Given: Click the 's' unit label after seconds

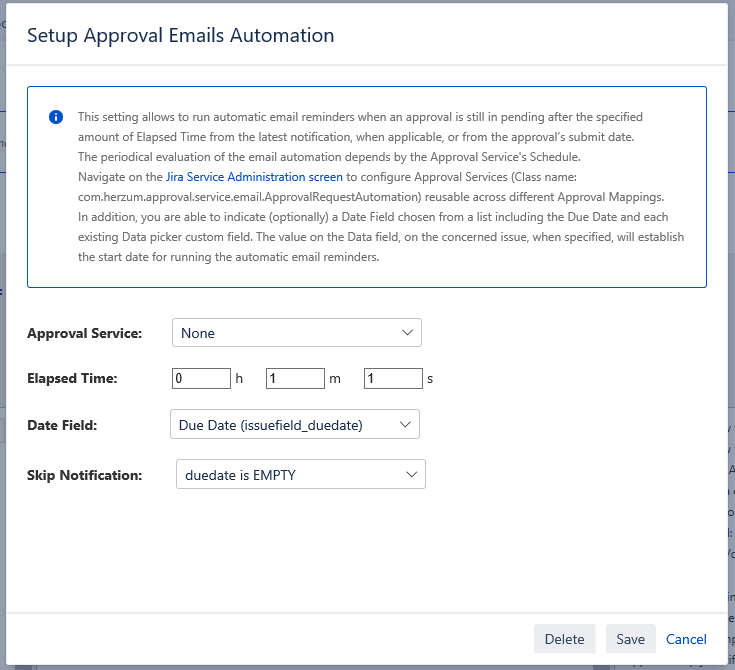Looking at the screenshot, I should [429, 379].
